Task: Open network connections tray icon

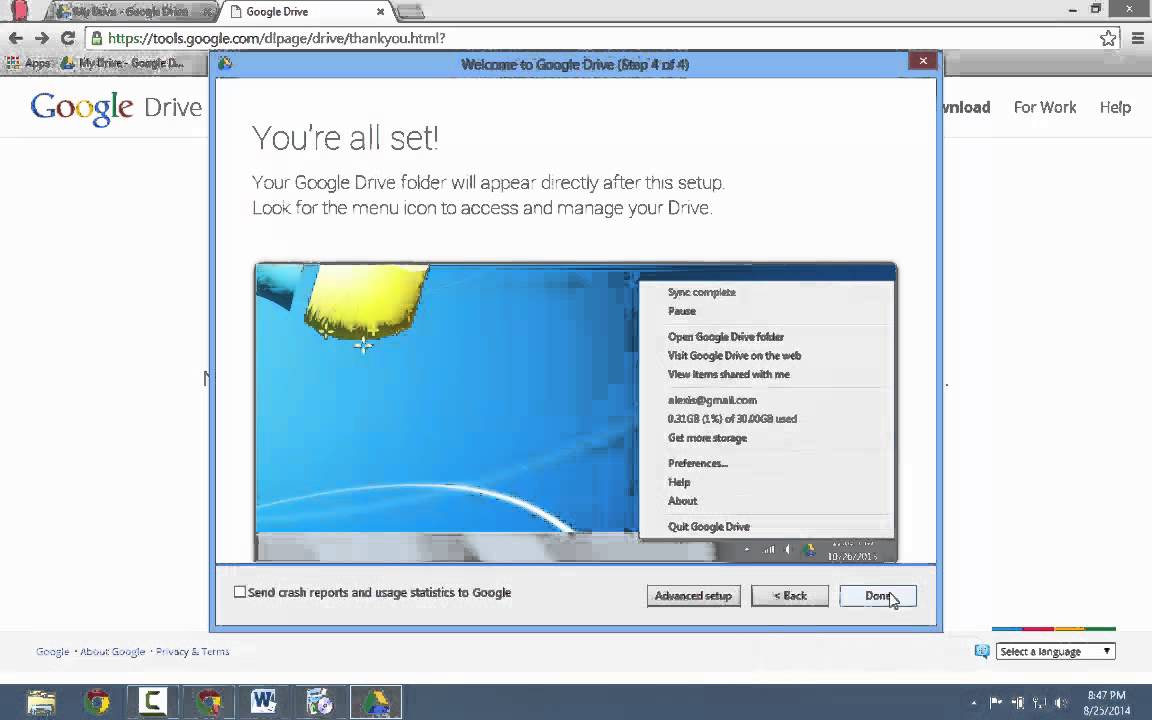Action: coord(1040,703)
